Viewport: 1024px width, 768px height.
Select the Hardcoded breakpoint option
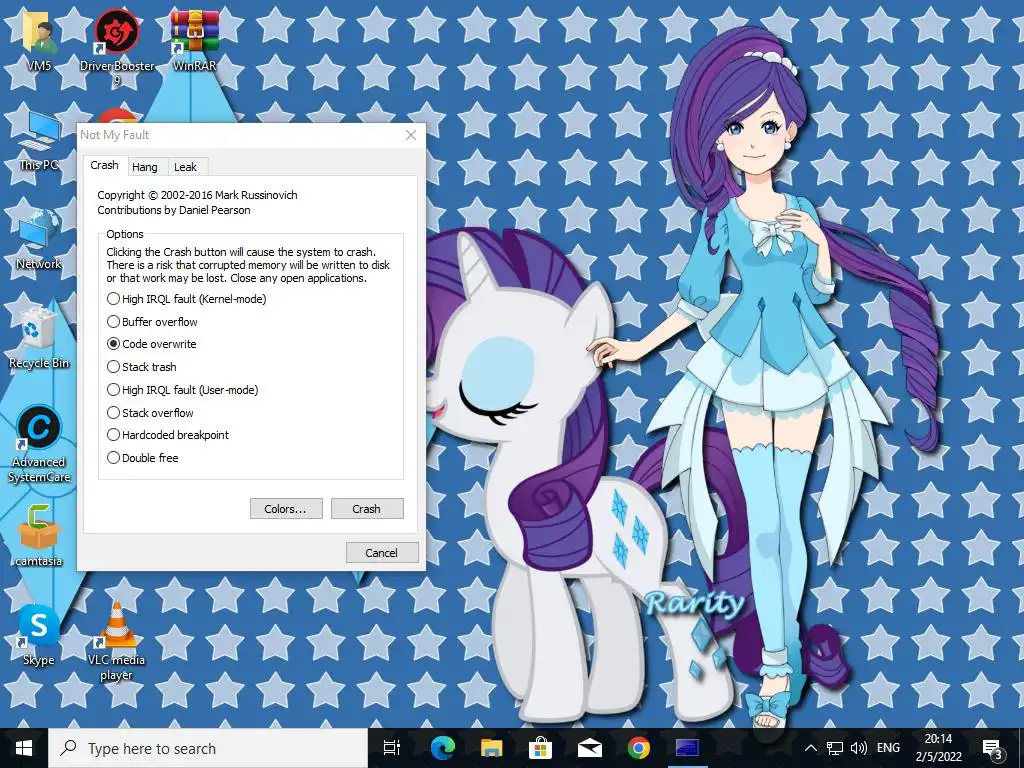(x=168, y=435)
